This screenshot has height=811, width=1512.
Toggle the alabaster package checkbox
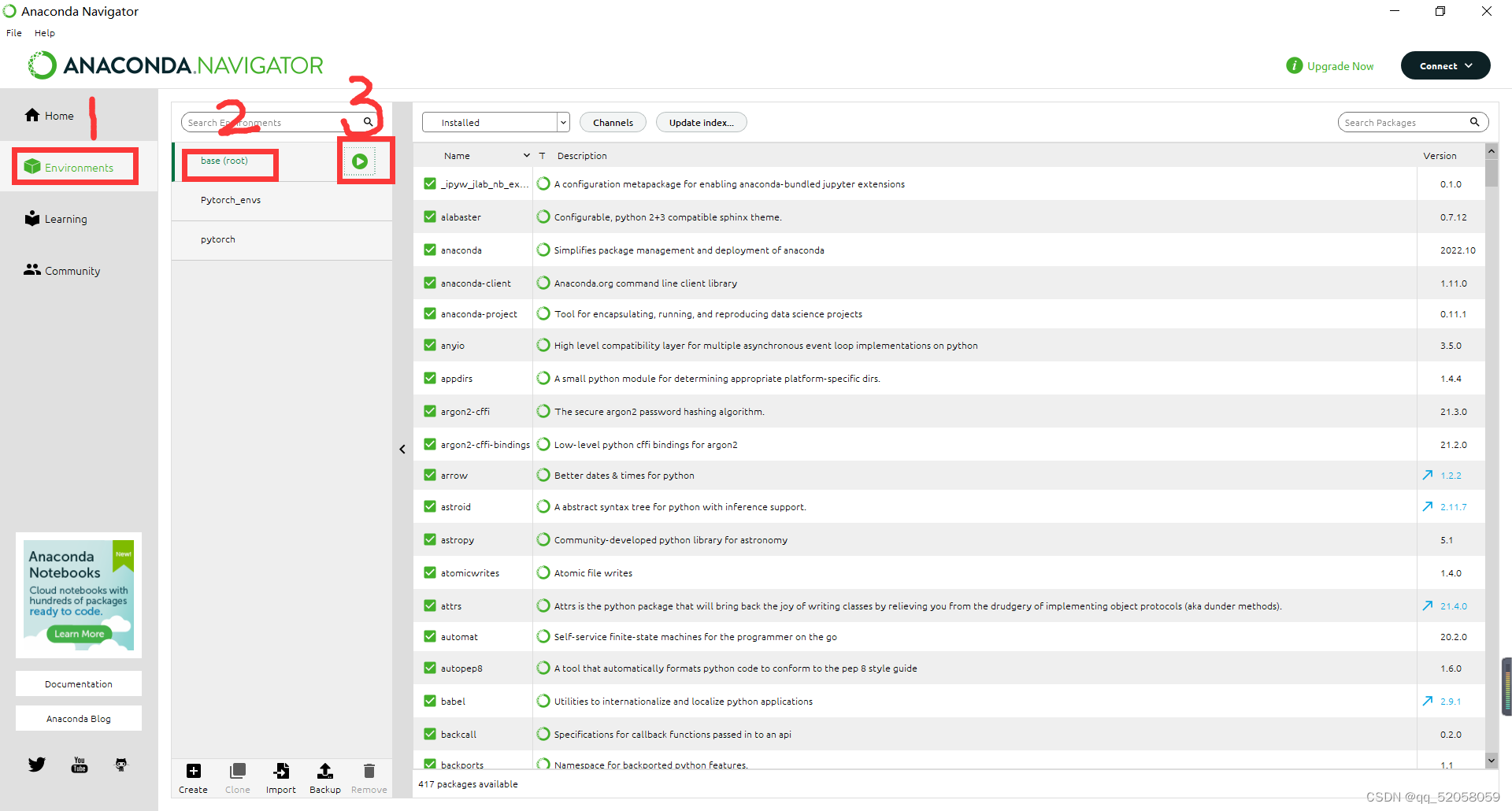tap(430, 217)
